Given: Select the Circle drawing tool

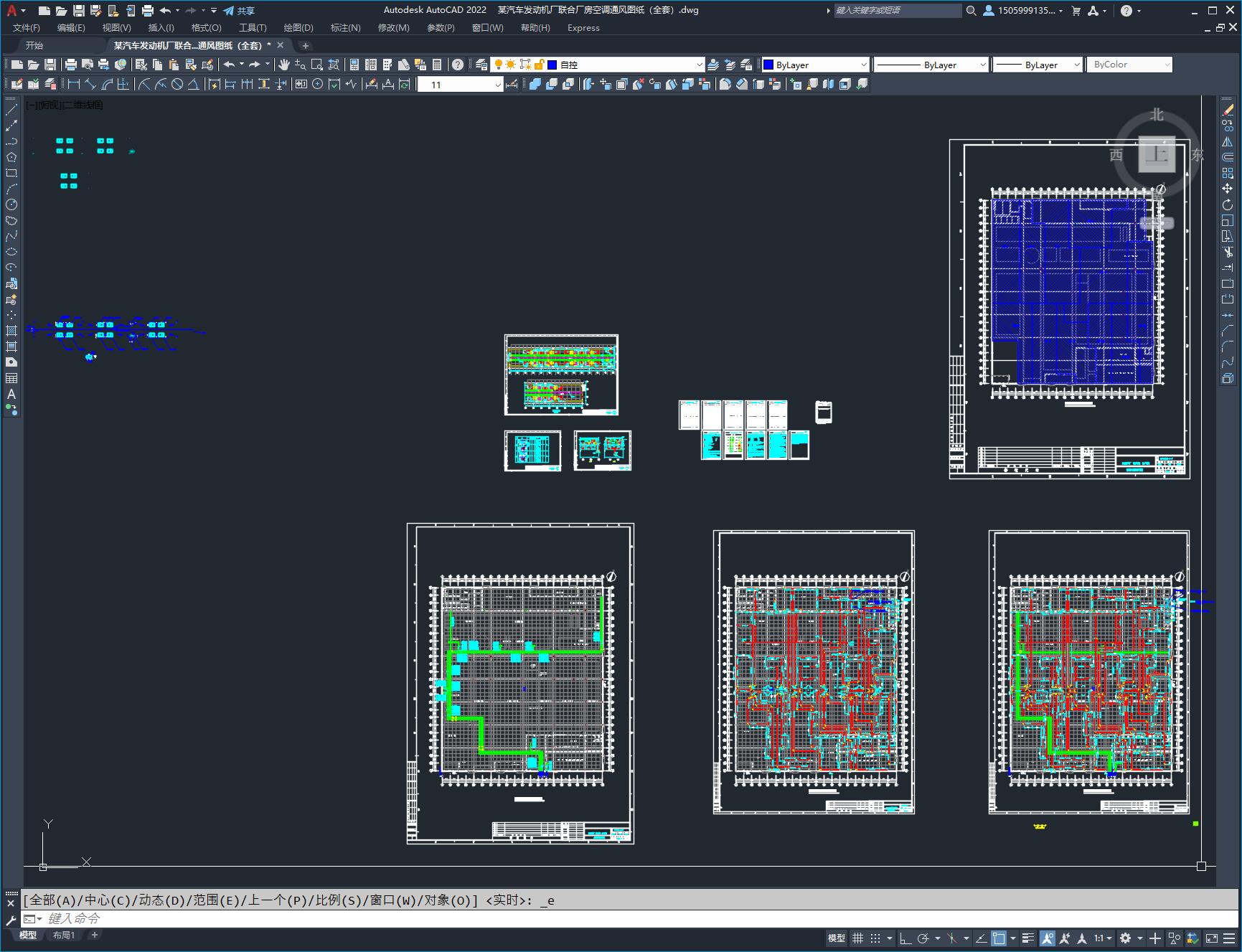Looking at the screenshot, I should pos(11,204).
